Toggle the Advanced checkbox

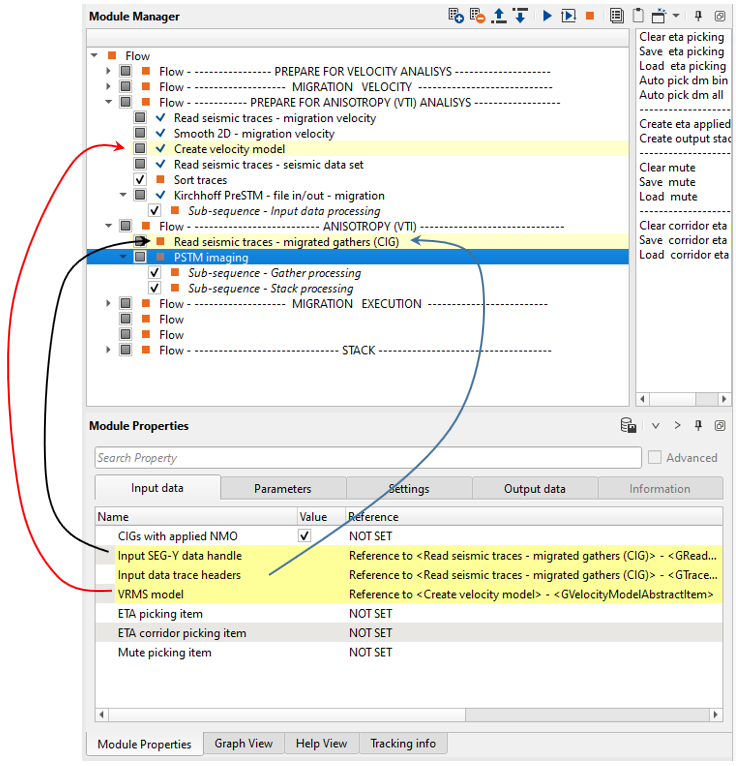click(655, 458)
